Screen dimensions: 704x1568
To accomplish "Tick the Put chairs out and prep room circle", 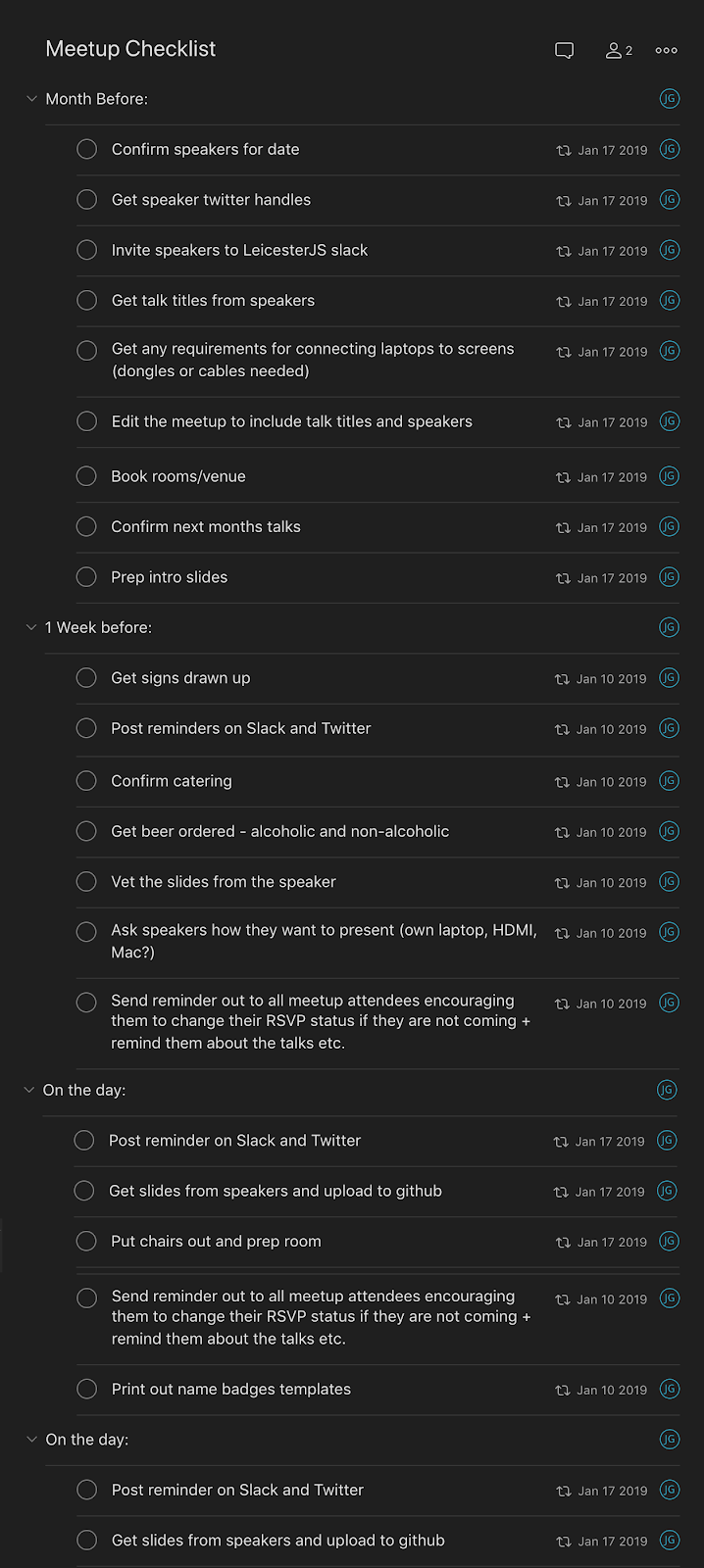I will [87, 1242].
